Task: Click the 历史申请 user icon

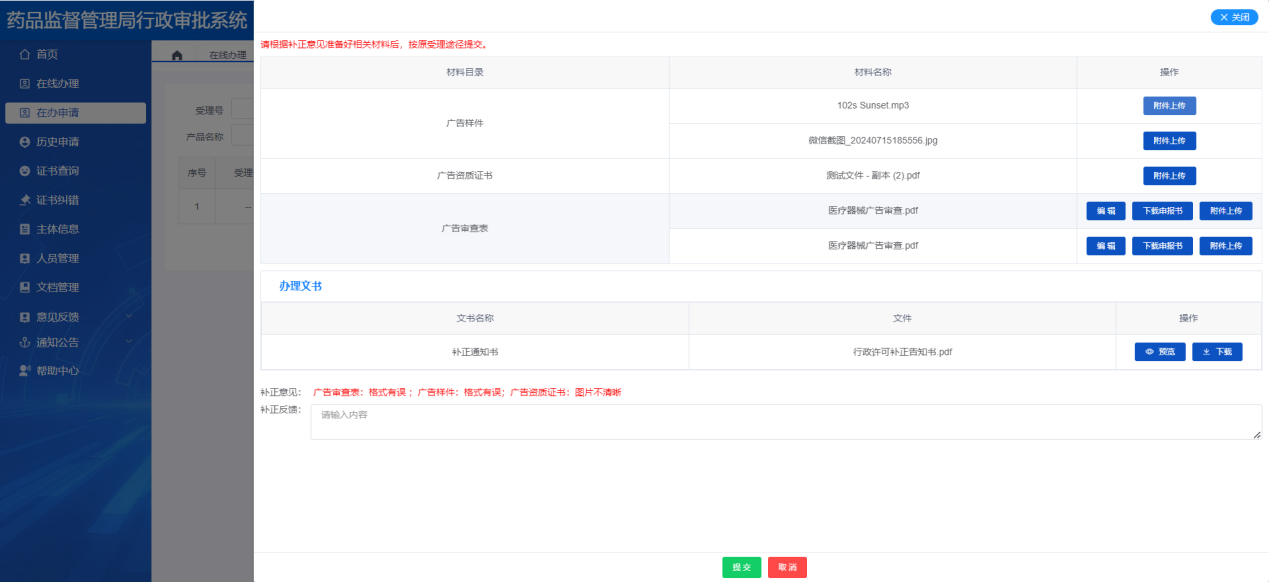Action: [x=25, y=142]
